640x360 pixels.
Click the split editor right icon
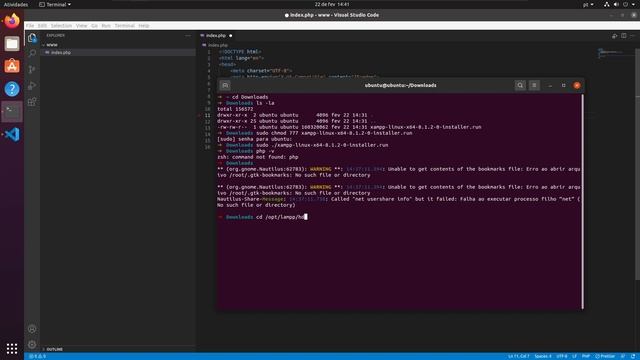point(624,36)
